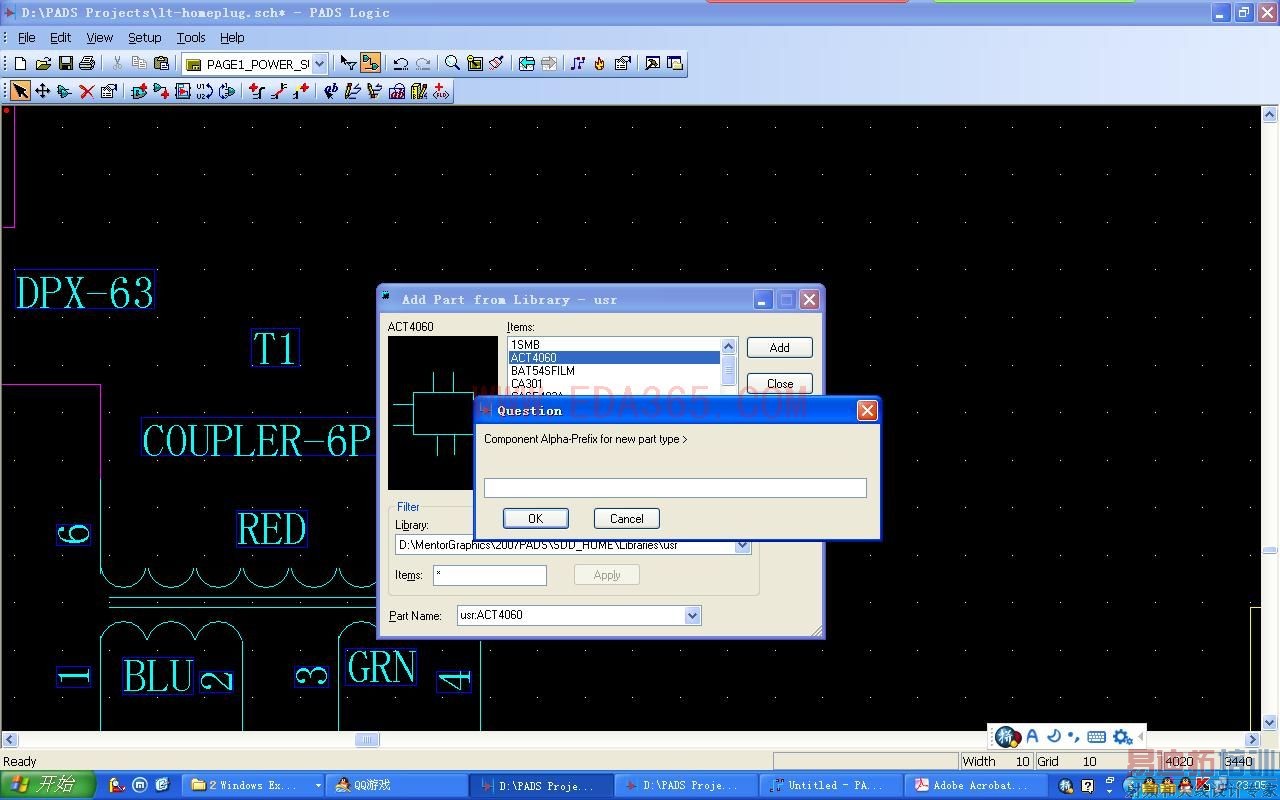Expand the PAGE1_POWER sheet selector dropdown

[x=319, y=64]
